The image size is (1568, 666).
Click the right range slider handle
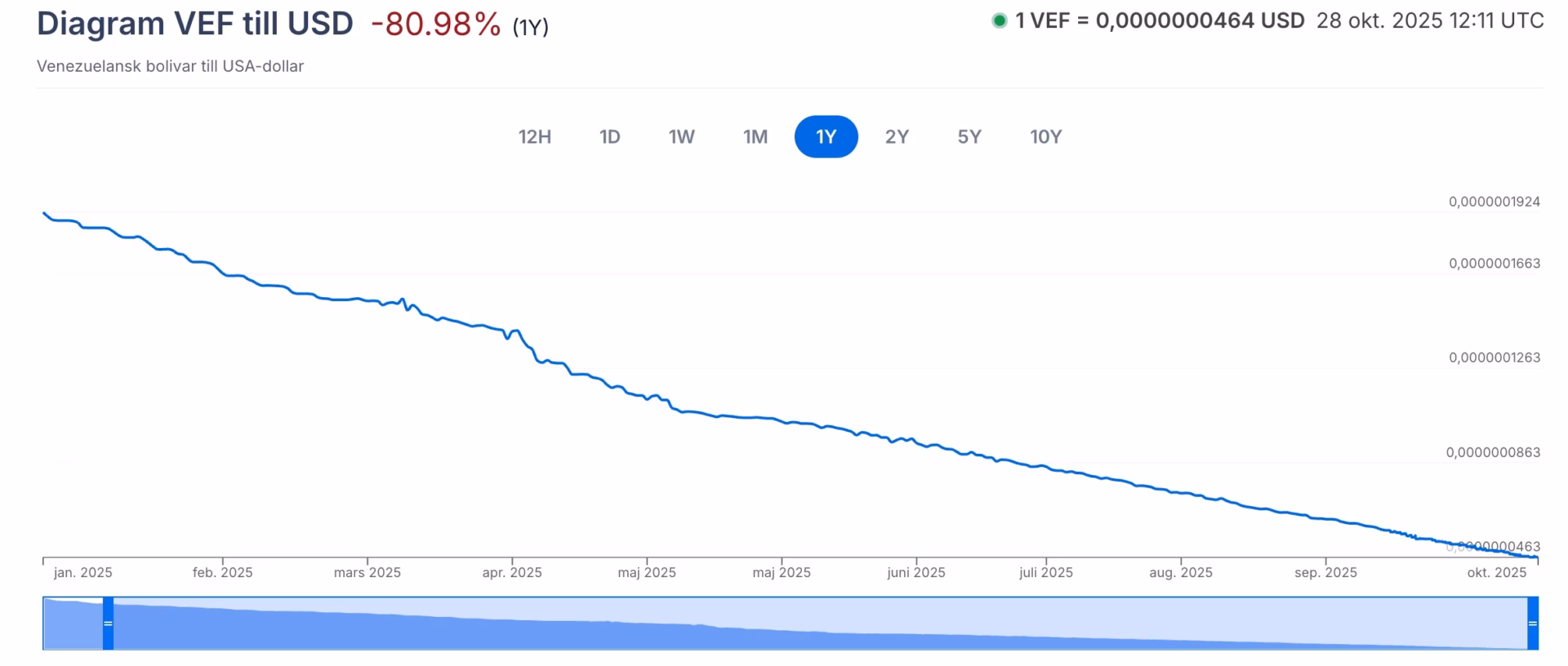pos(1533,624)
